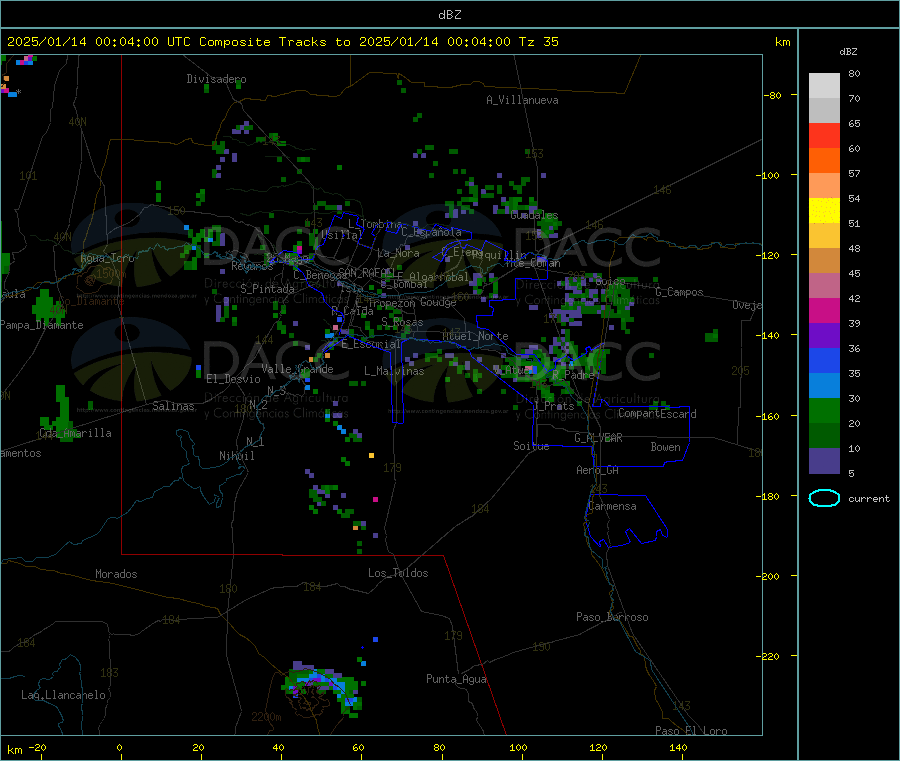Click the 'Bowen' map label
This screenshot has width=900, height=761.
coord(665,447)
